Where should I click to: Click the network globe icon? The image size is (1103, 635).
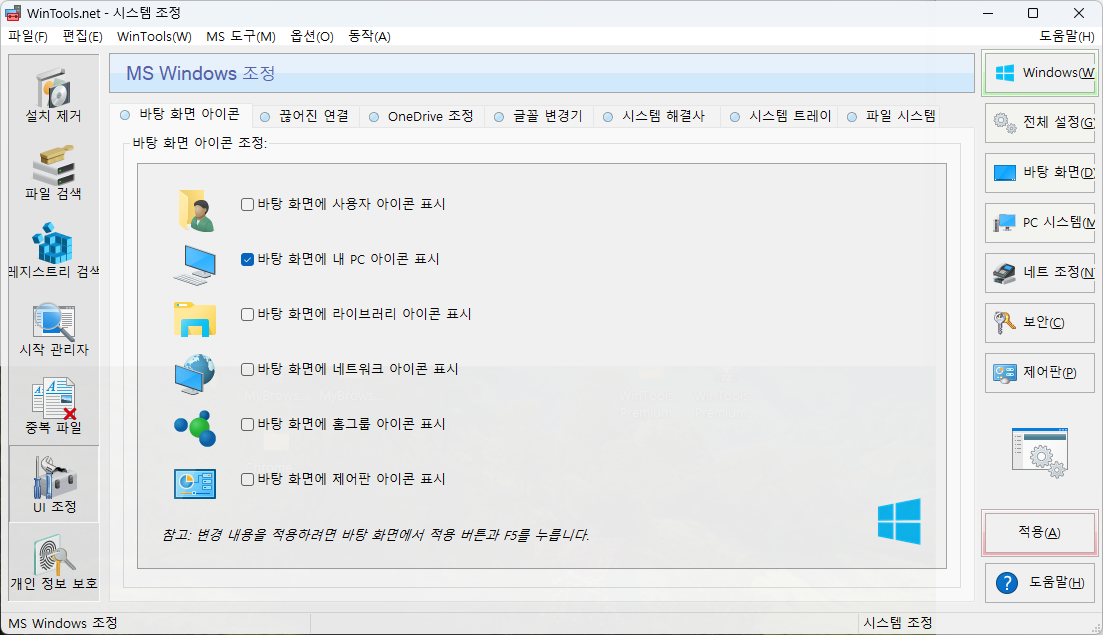point(195,374)
